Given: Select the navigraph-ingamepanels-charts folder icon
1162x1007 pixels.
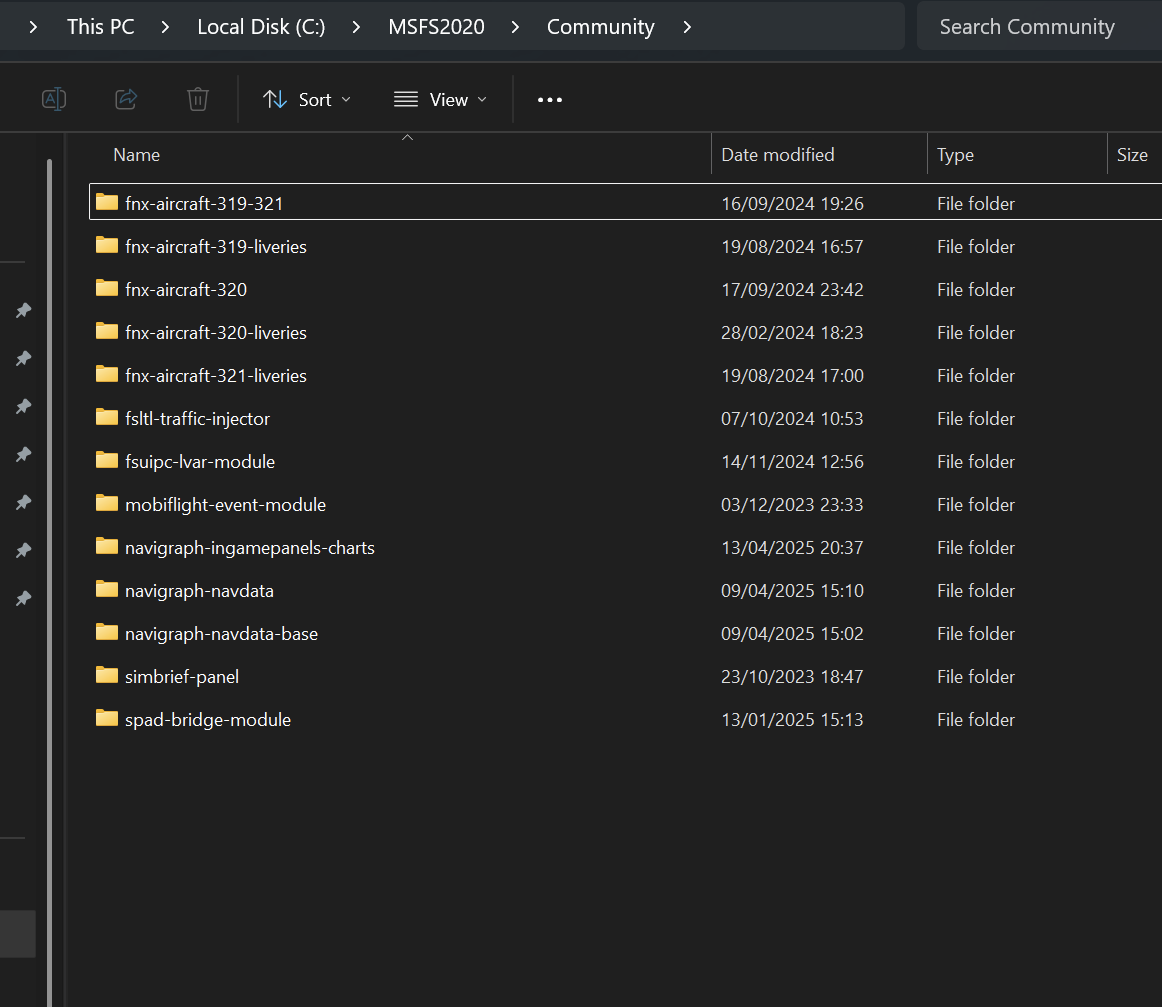Looking at the screenshot, I should (107, 546).
